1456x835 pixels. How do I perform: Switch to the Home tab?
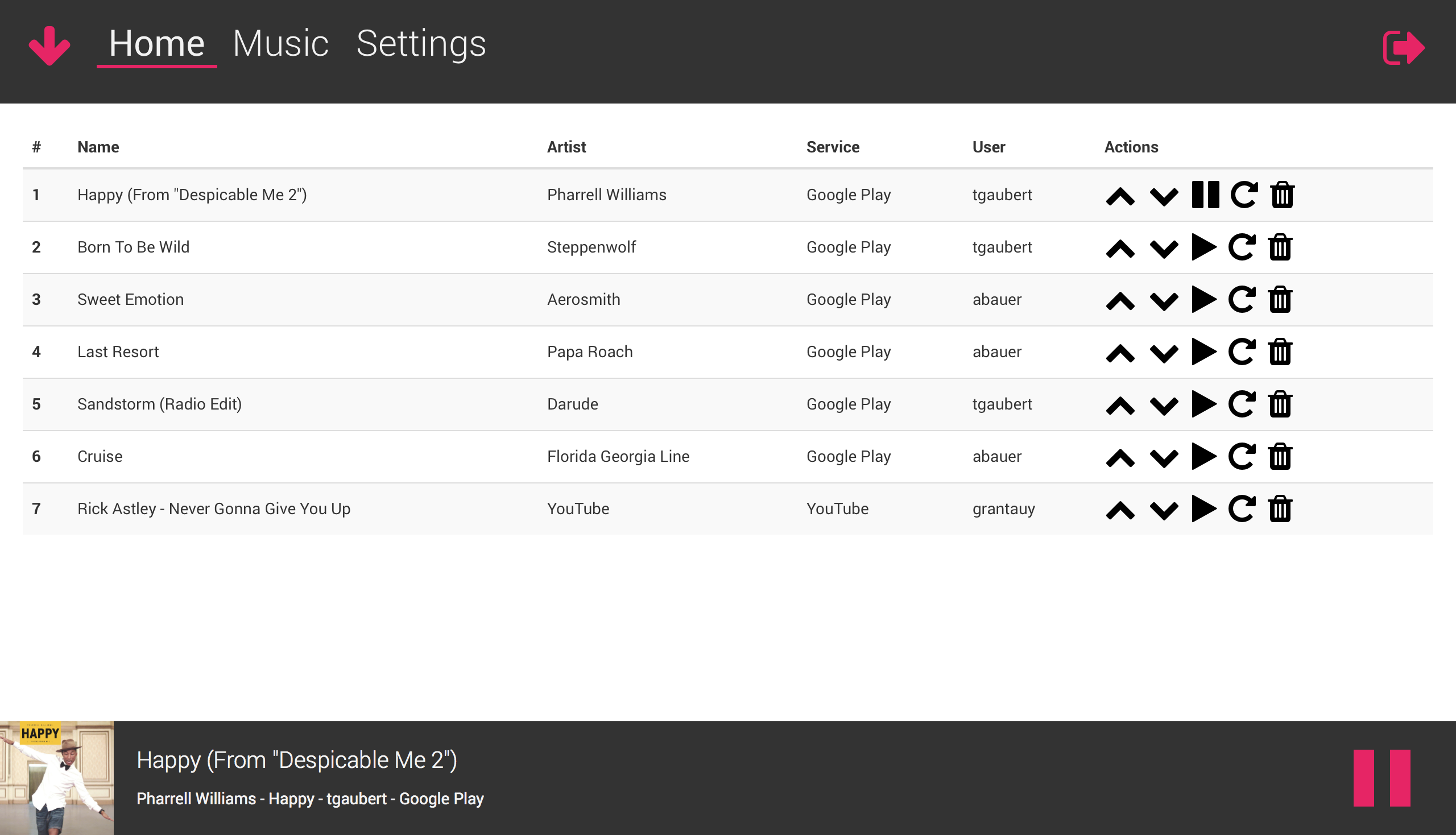(x=156, y=44)
